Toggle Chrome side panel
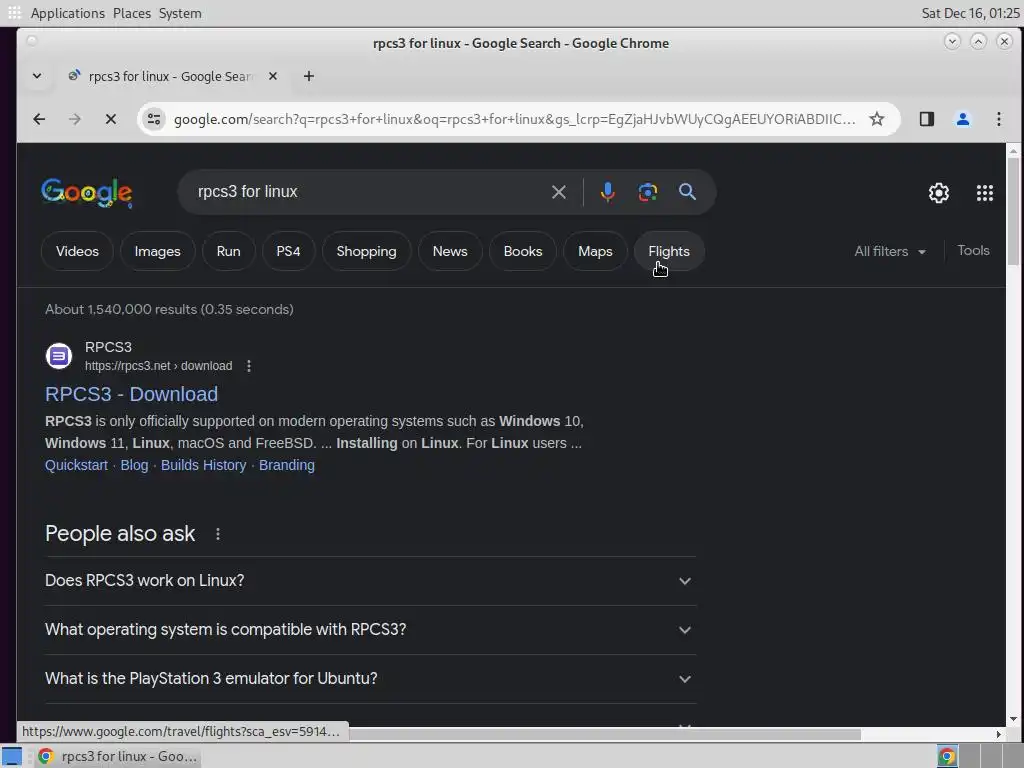Image resolution: width=1024 pixels, height=768 pixels. pos(926,119)
